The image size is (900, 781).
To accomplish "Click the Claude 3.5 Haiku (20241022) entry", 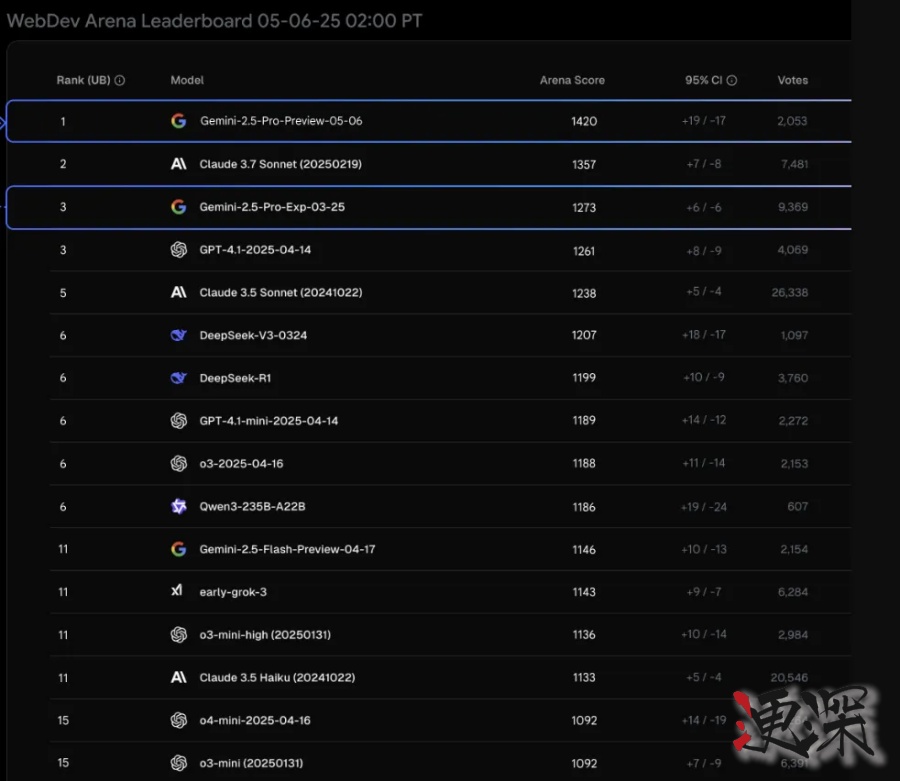I will point(277,677).
